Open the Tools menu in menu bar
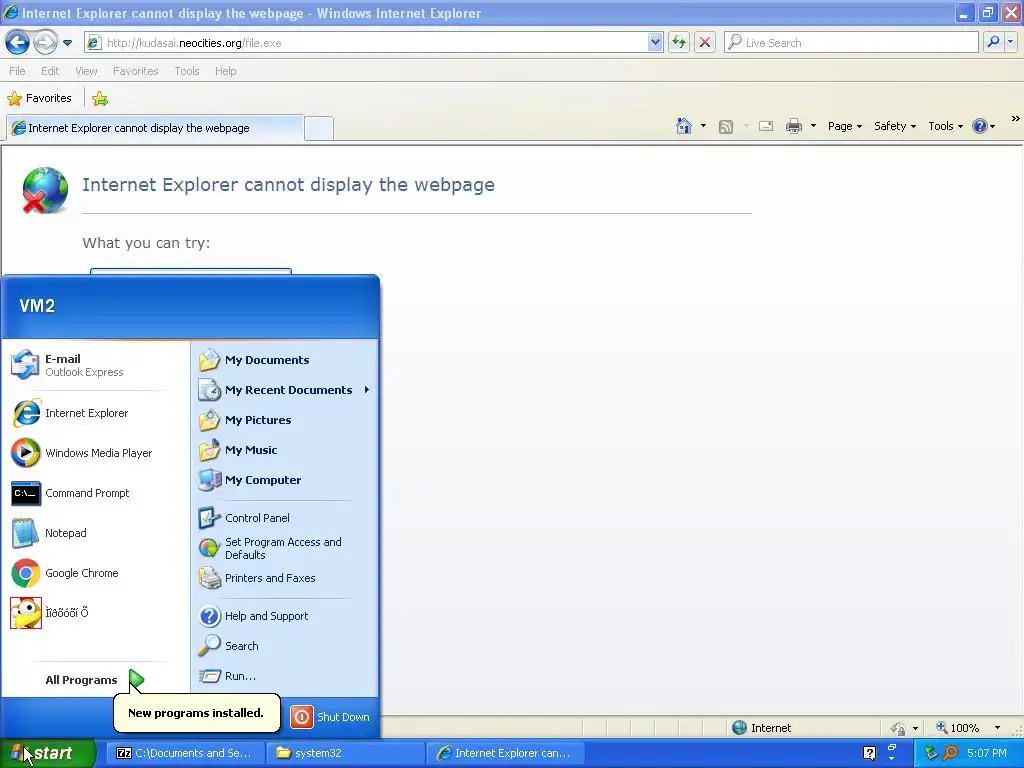This screenshot has width=1024, height=768. pos(187,71)
